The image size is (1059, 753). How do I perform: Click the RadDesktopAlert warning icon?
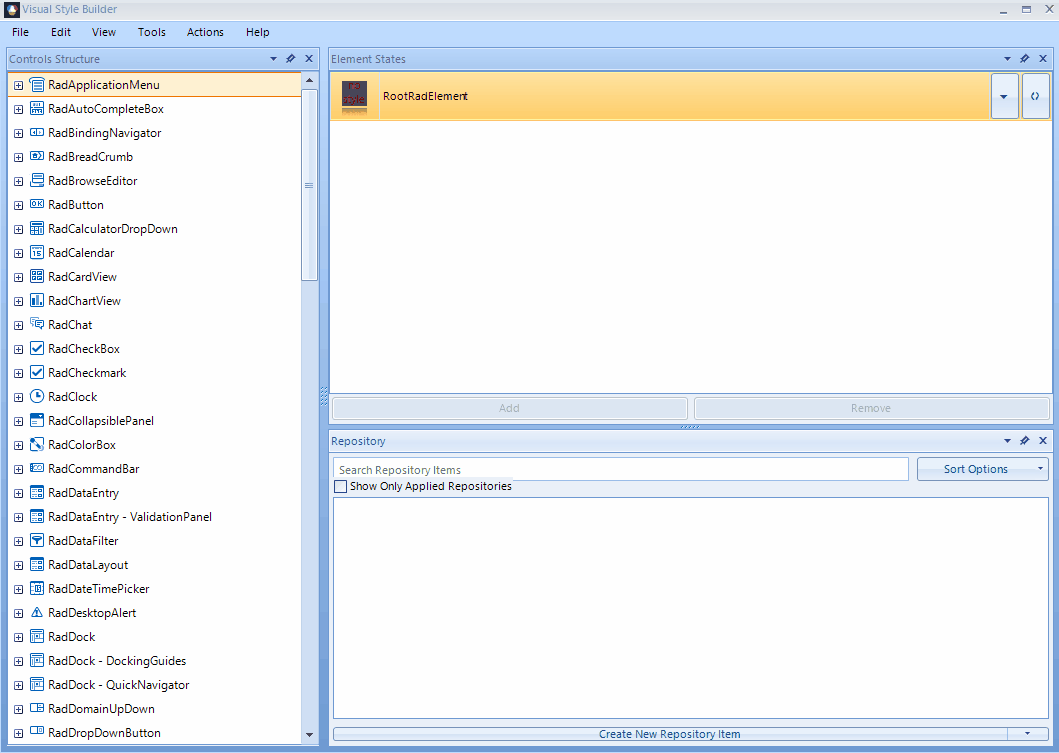(x=37, y=613)
